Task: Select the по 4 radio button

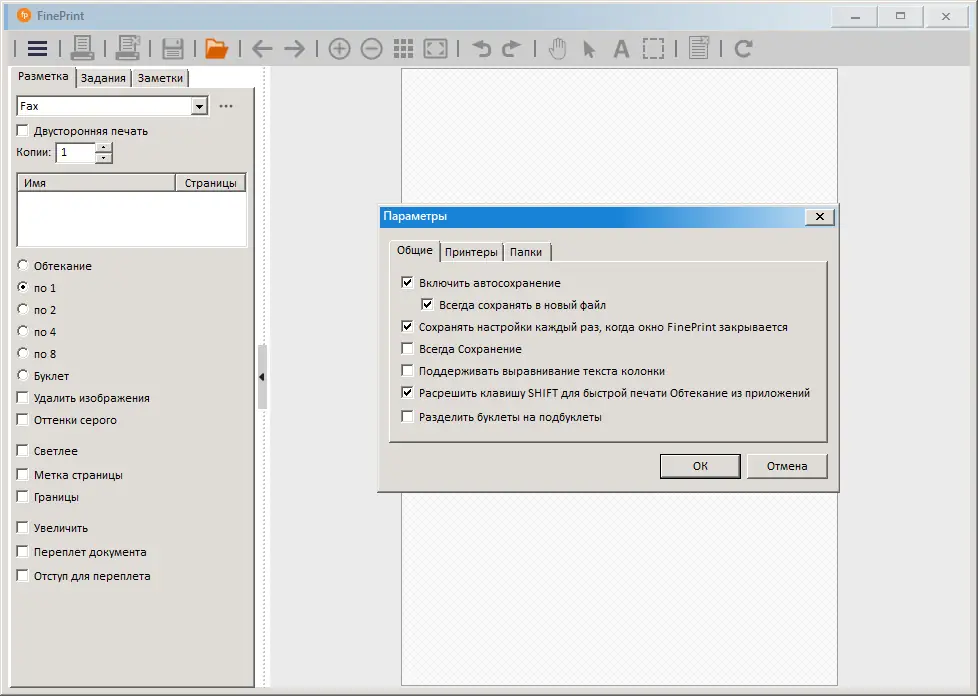Action: pos(22,331)
